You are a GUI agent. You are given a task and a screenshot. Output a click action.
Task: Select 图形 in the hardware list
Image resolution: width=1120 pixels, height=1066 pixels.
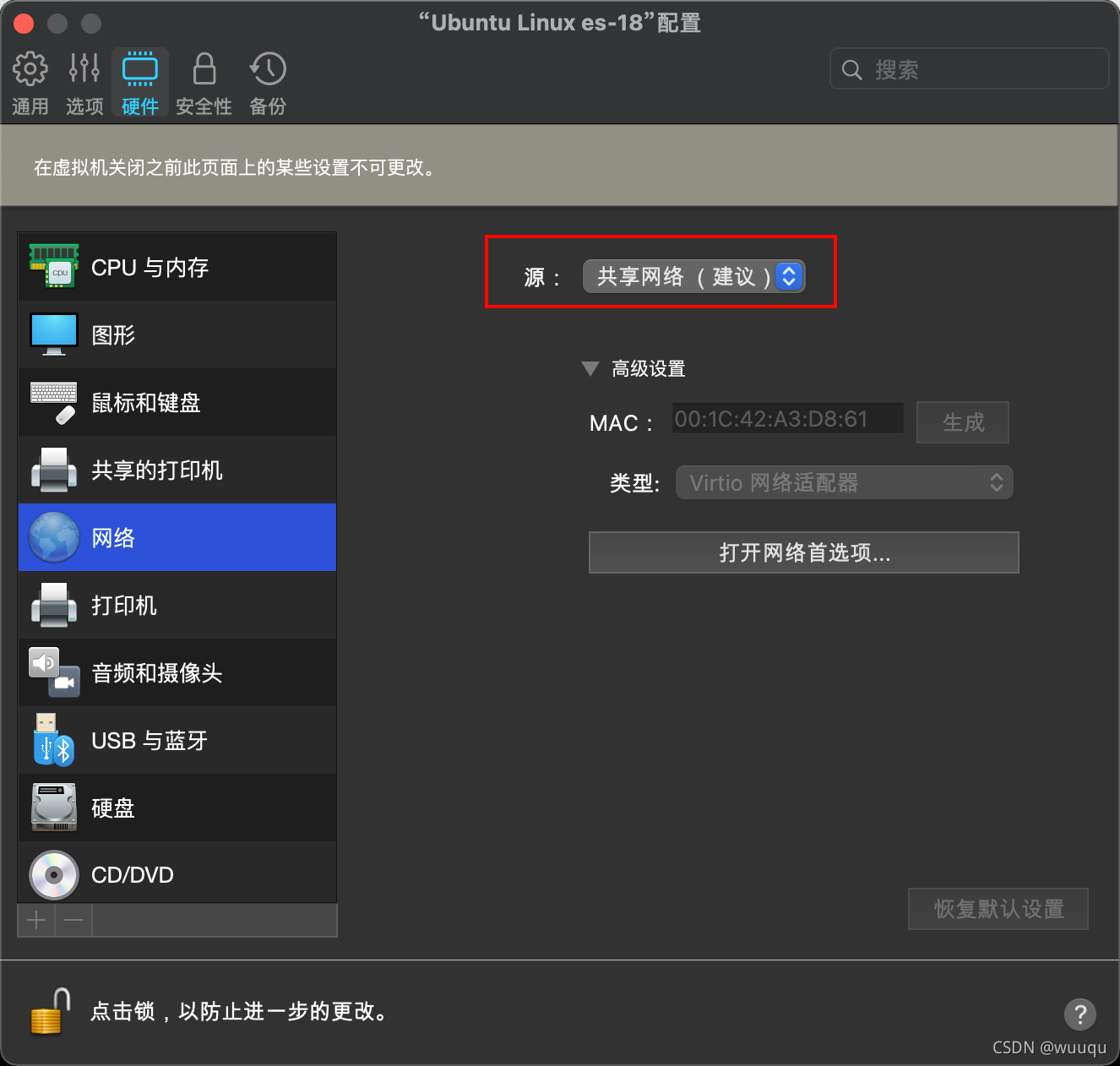(177, 334)
